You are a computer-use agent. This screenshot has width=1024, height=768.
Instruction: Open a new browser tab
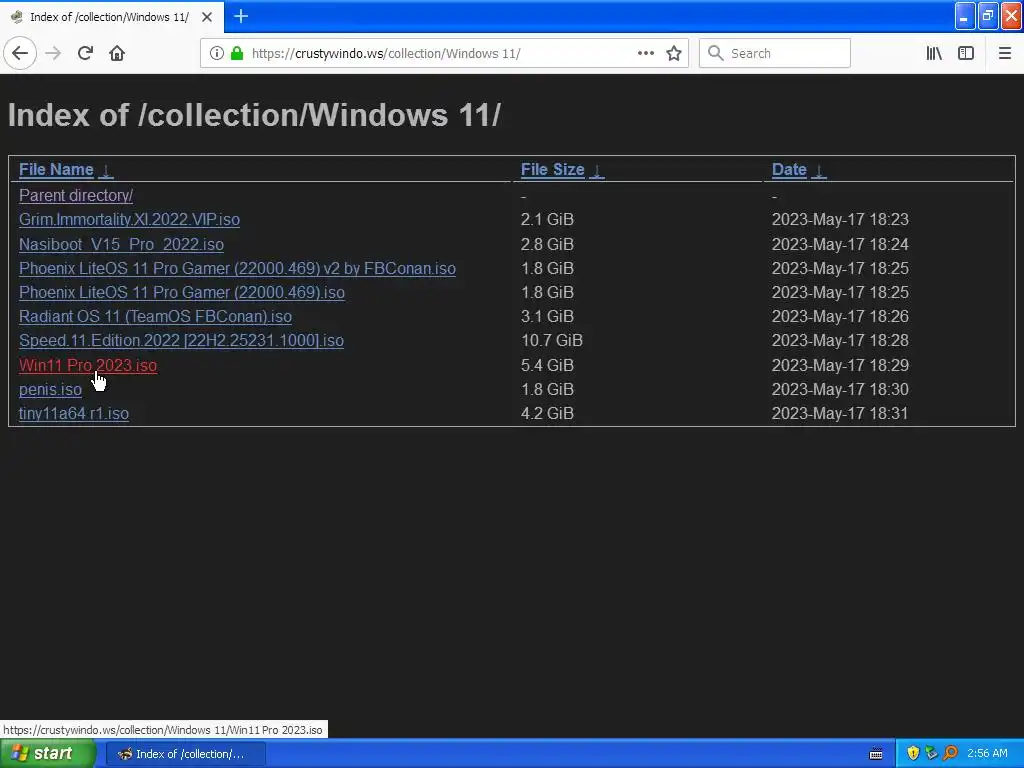click(x=240, y=16)
